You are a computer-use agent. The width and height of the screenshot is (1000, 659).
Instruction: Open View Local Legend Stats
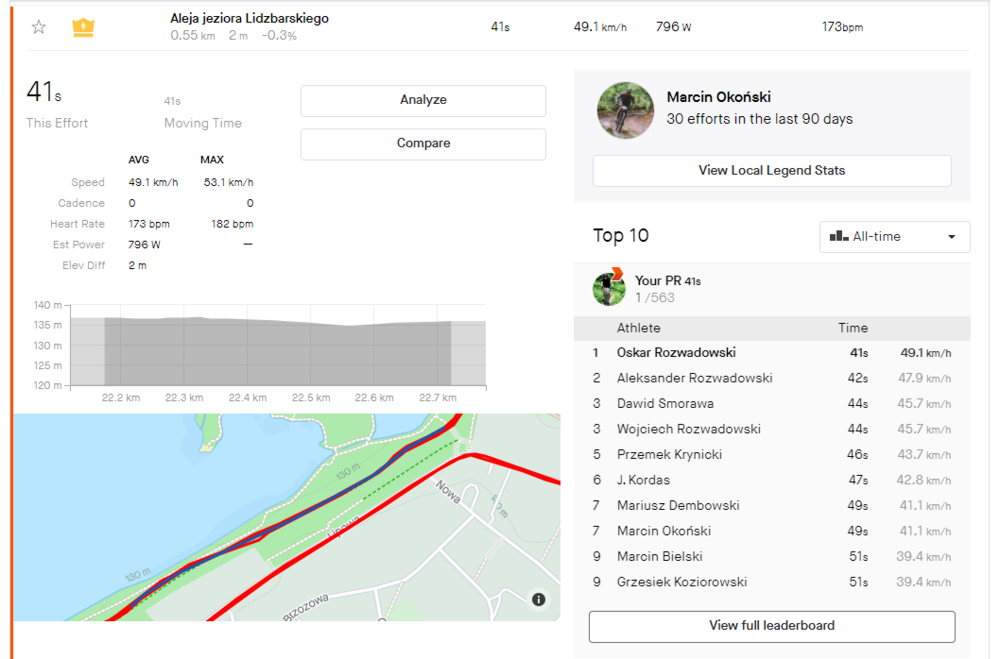click(771, 170)
